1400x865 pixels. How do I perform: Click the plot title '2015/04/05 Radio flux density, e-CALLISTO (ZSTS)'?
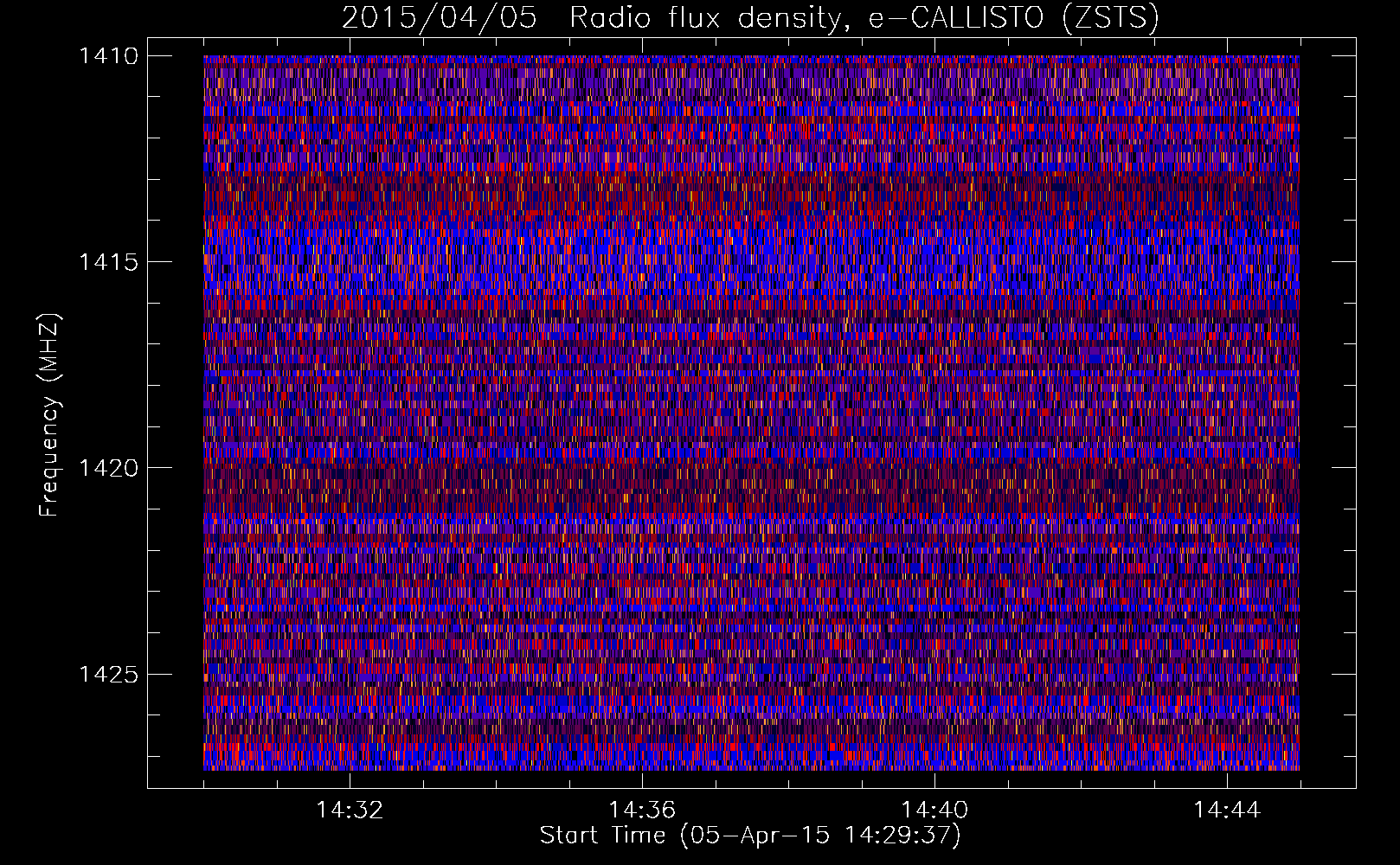(750, 17)
